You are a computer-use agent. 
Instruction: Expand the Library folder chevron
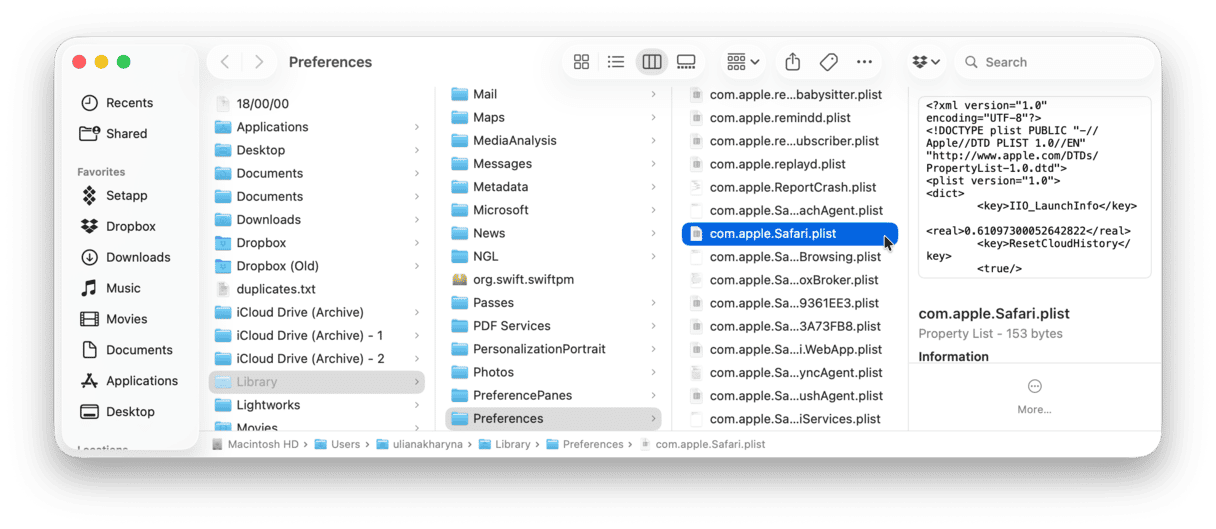tap(417, 382)
